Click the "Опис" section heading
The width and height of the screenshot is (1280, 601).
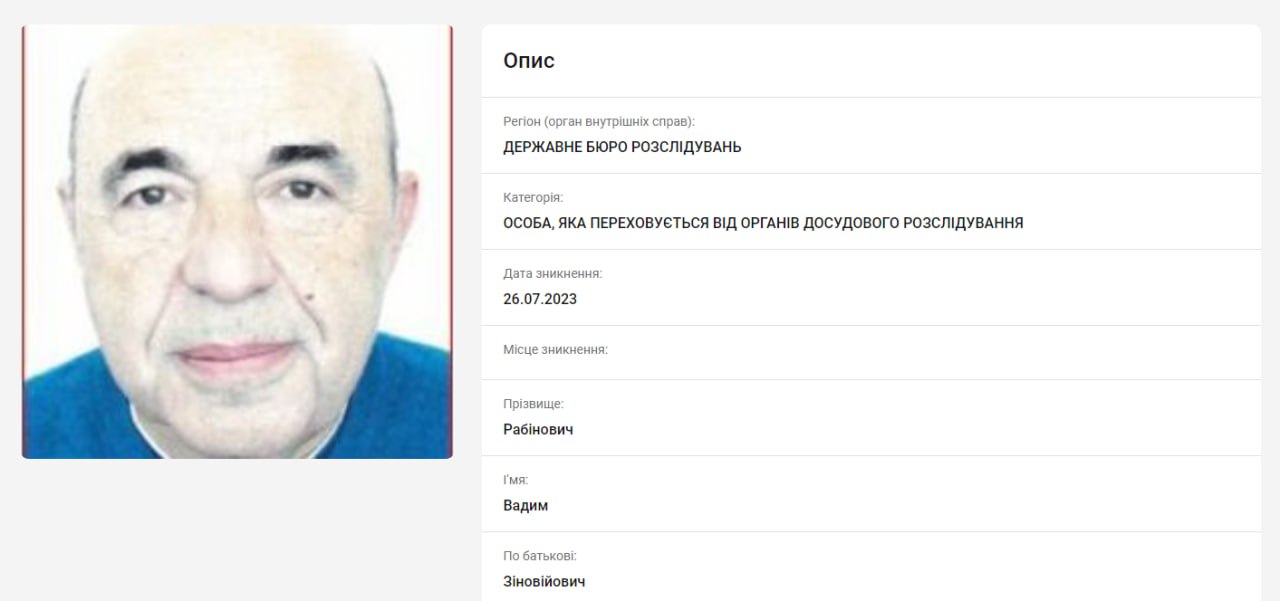coord(529,61)
